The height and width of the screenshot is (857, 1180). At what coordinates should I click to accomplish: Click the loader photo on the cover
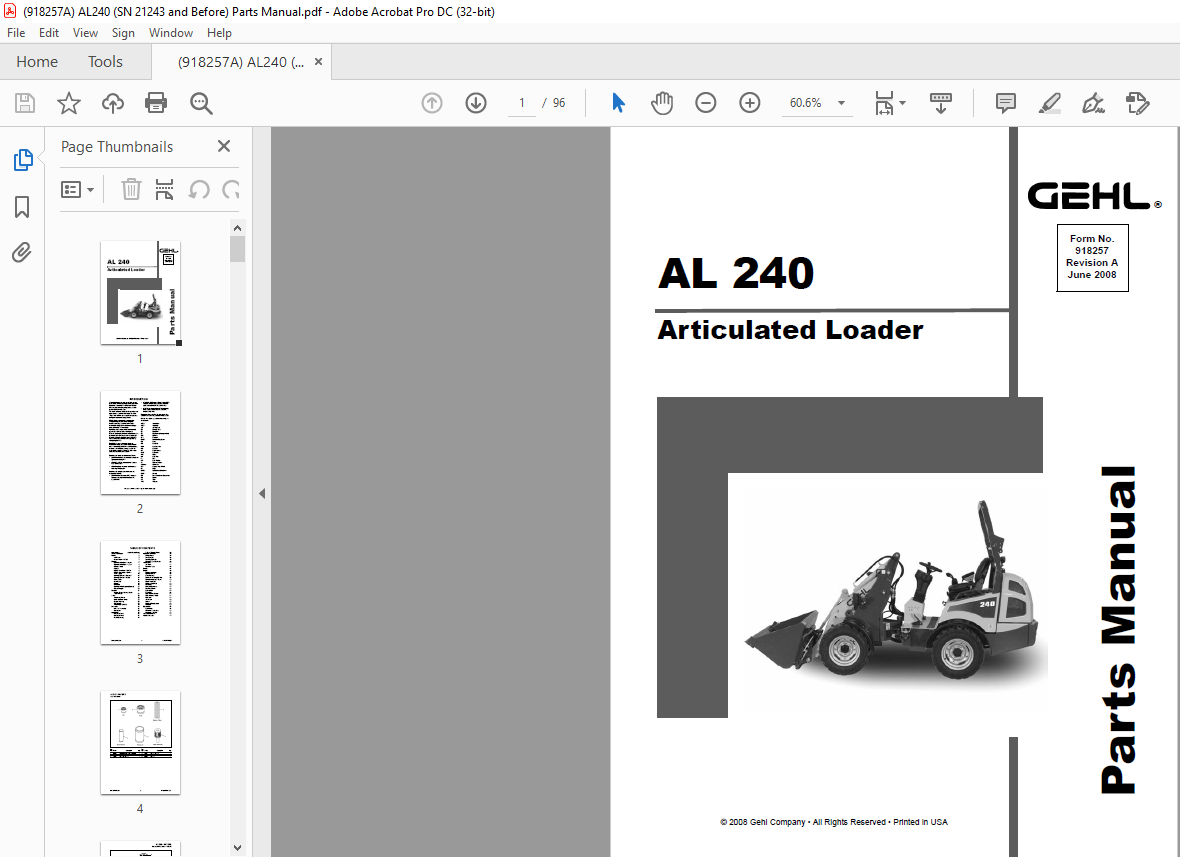pos(896,592)
